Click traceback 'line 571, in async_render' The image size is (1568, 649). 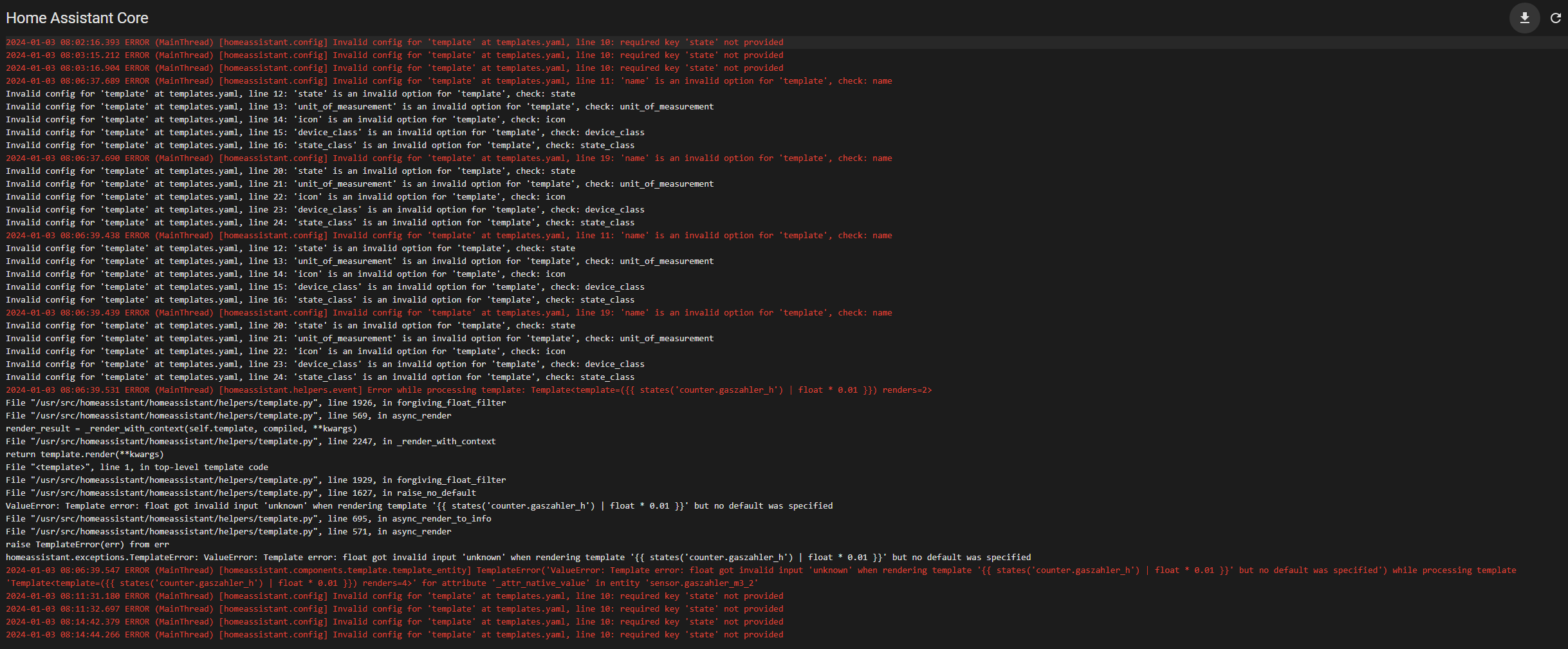click(228, 532)
